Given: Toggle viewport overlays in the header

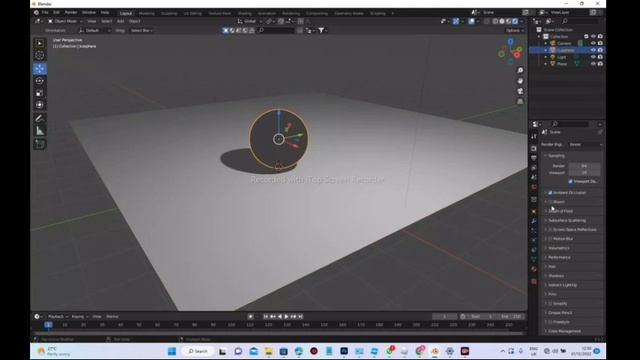Looking at the screenshot, I should coord(471,21).
